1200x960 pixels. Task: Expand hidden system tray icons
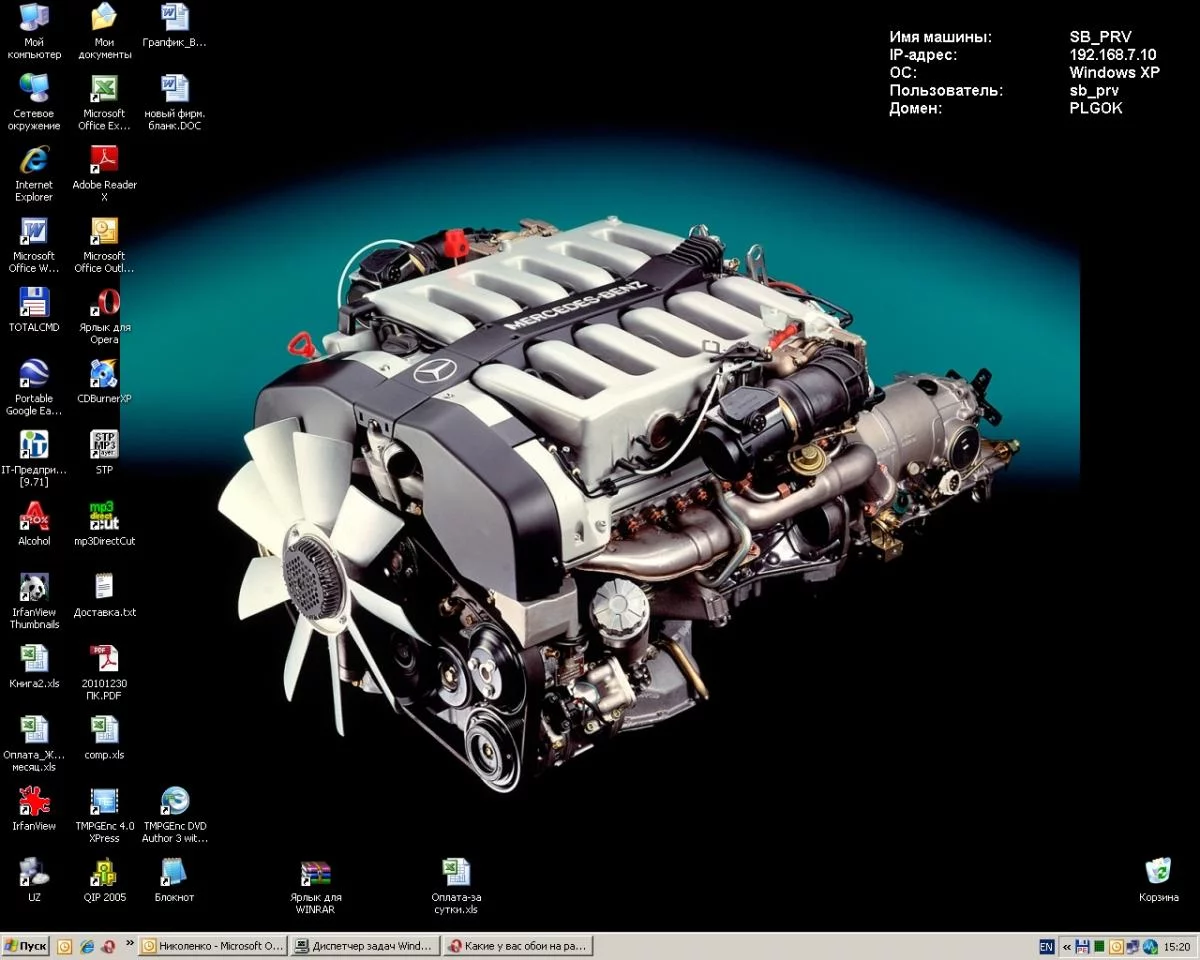(1067, 946)
